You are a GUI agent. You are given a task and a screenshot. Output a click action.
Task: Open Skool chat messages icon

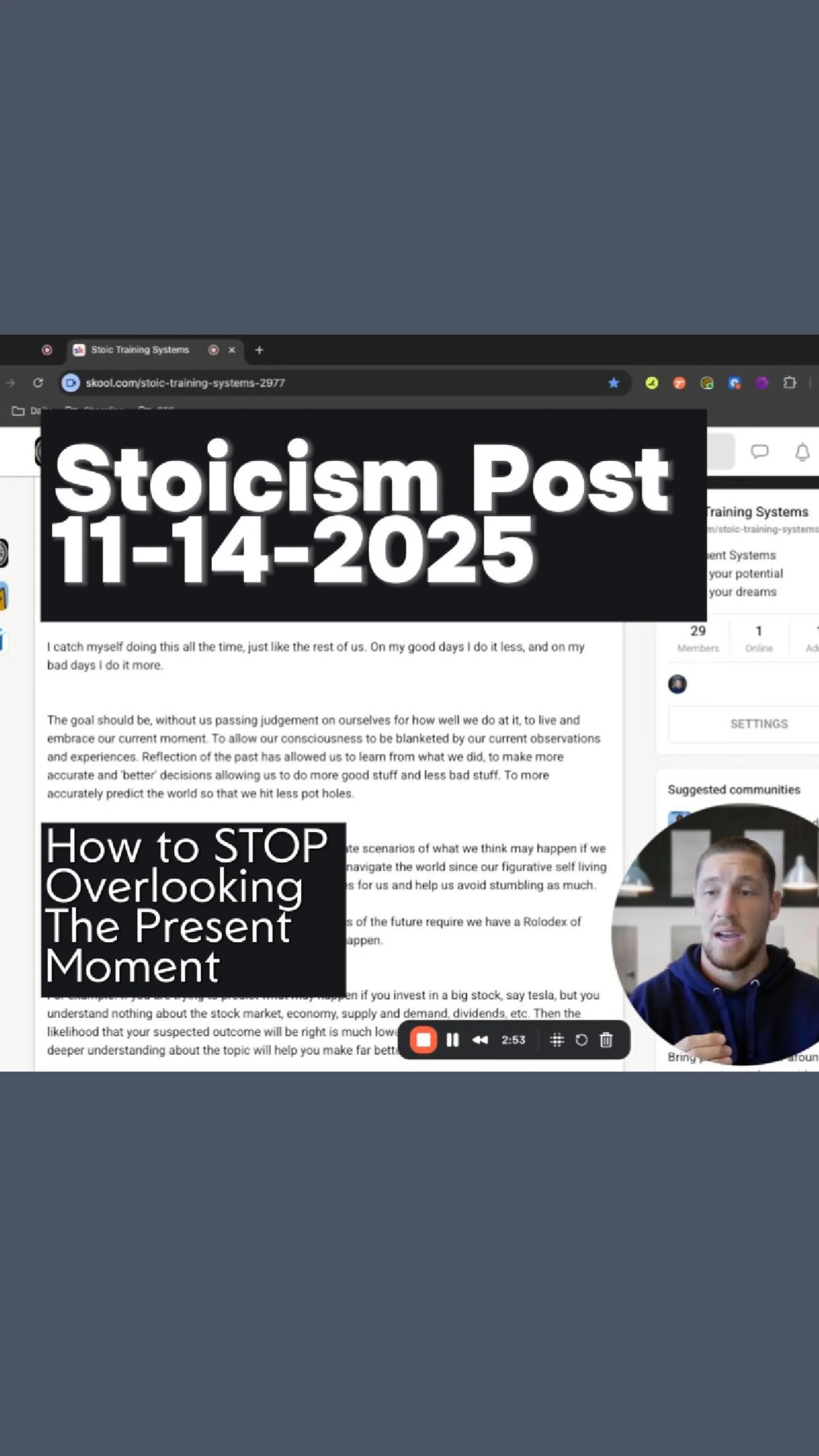tap(759, 451)
